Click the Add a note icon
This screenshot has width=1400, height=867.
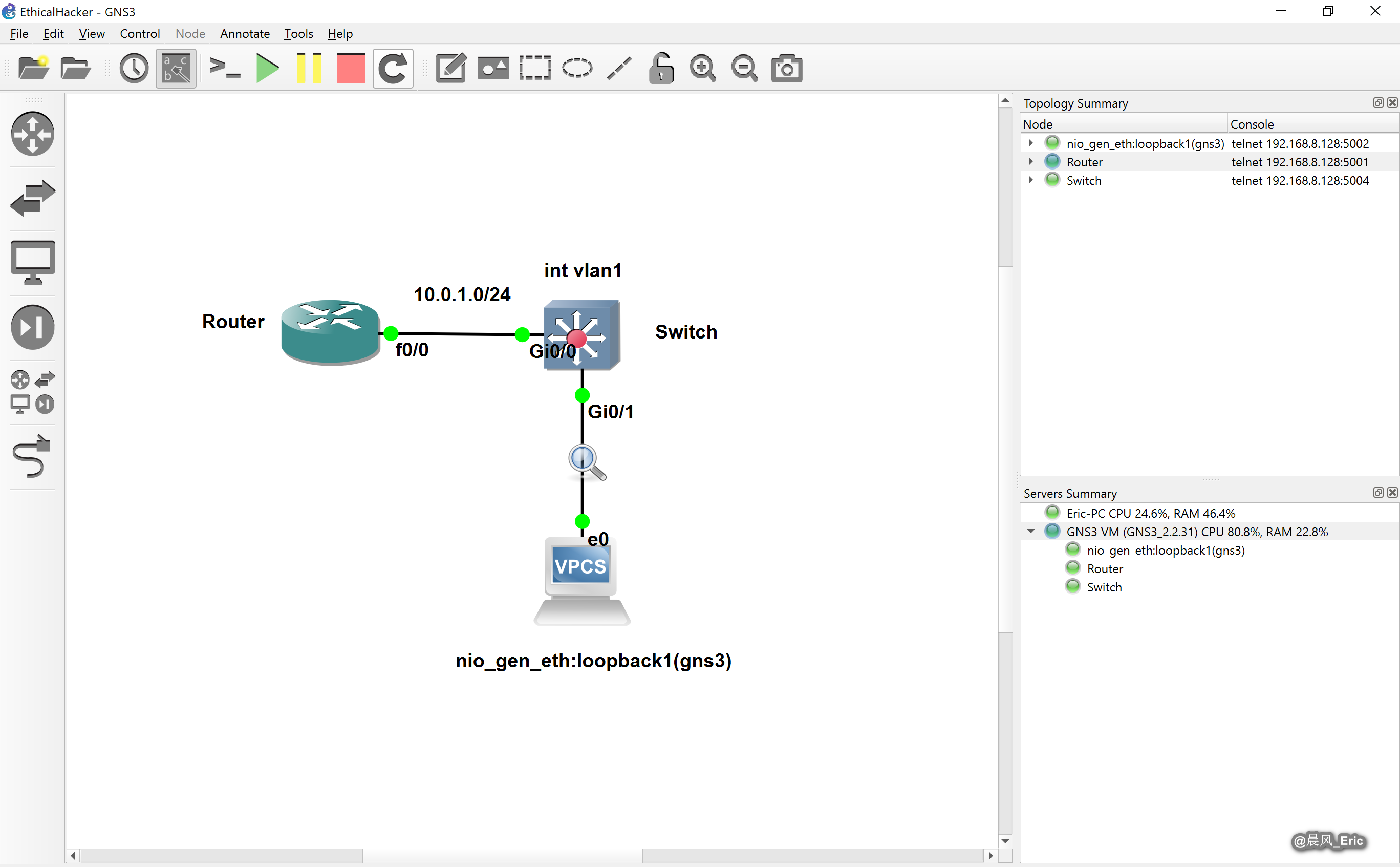[451, 68]
